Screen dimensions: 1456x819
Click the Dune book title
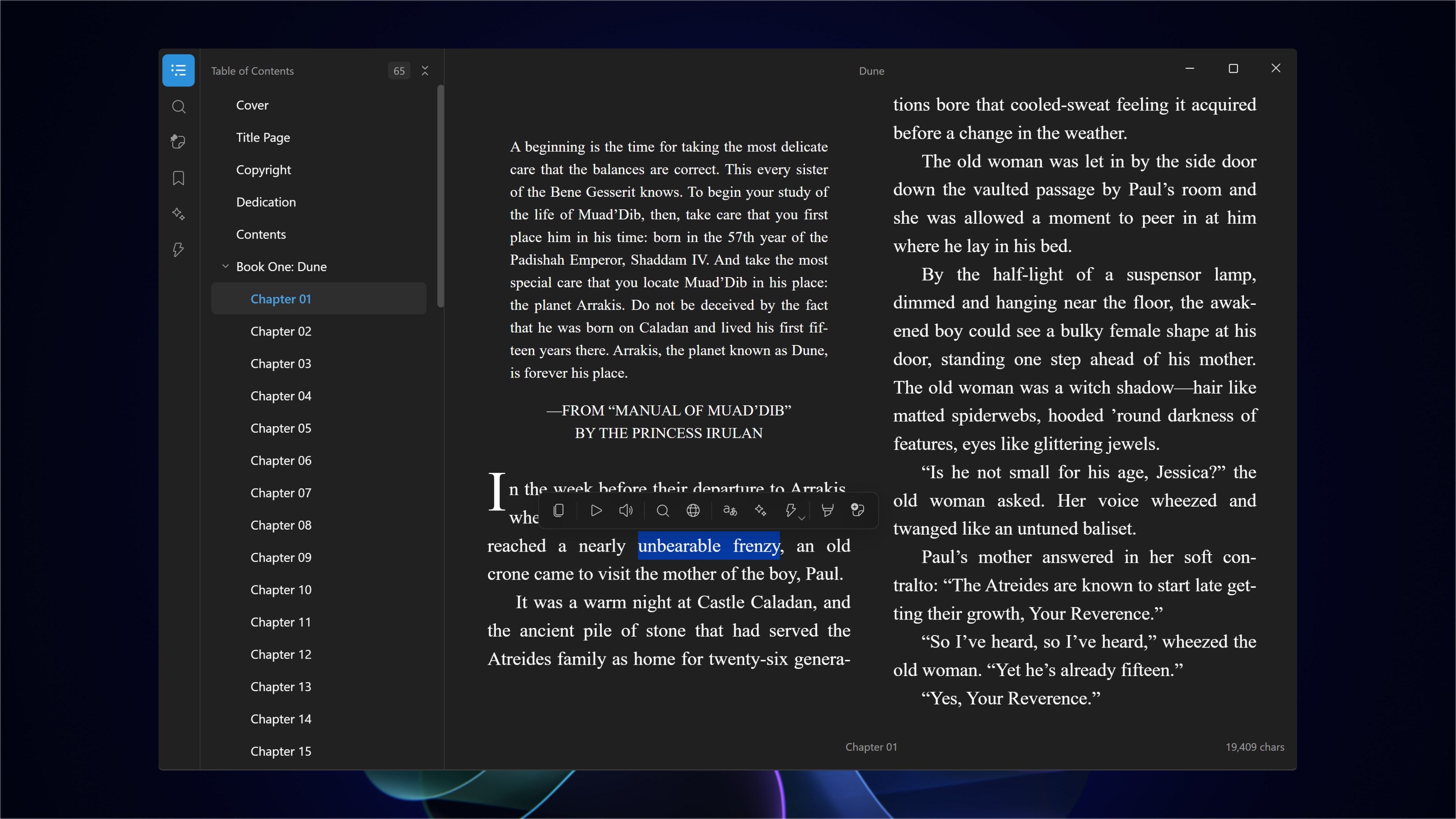[x=872, y=71]
